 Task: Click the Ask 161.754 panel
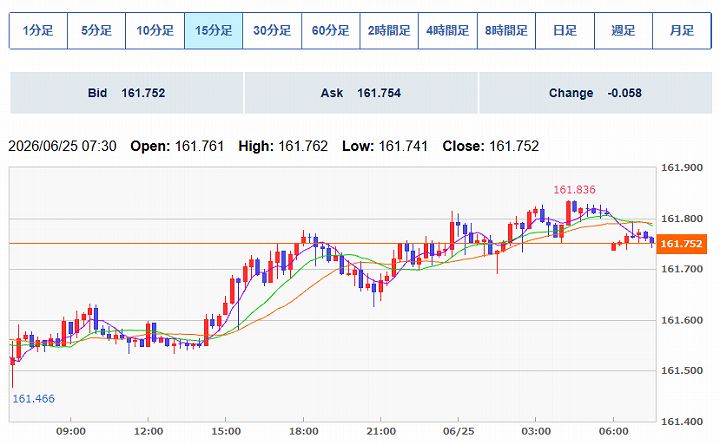pyautogui.click(x=361, y=93)
